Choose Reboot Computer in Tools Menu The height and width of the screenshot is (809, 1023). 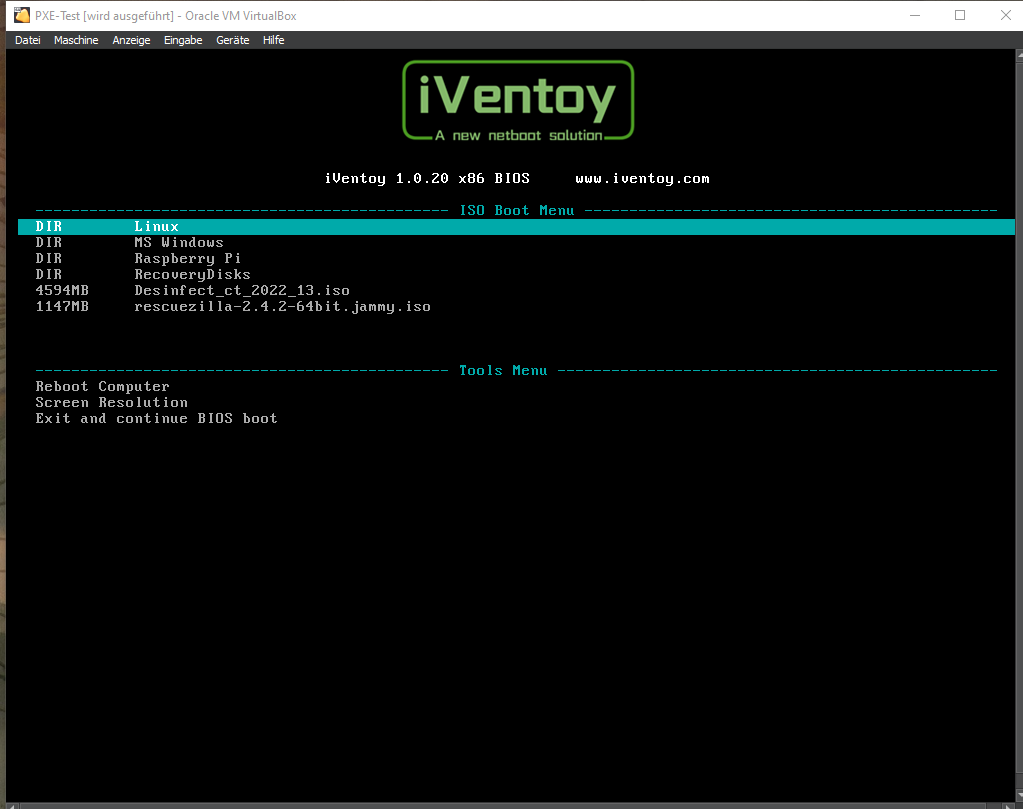102,386
